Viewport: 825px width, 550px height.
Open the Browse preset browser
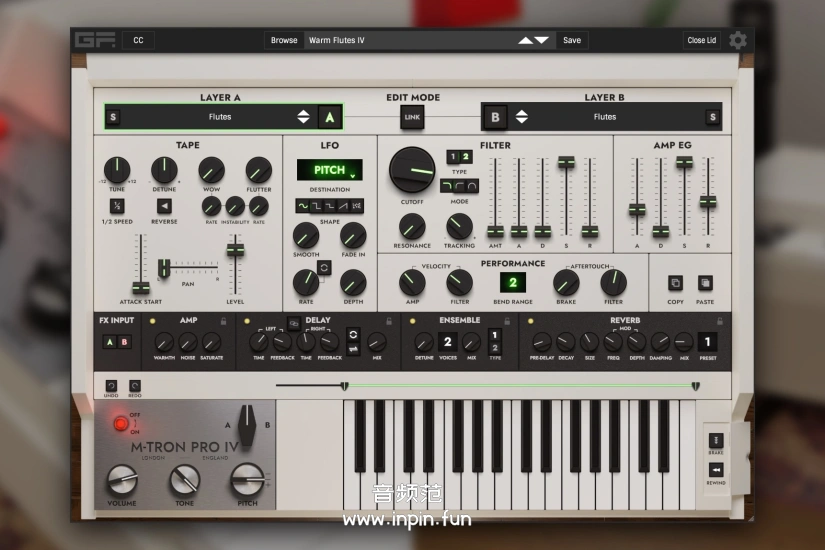pos(284,40)
